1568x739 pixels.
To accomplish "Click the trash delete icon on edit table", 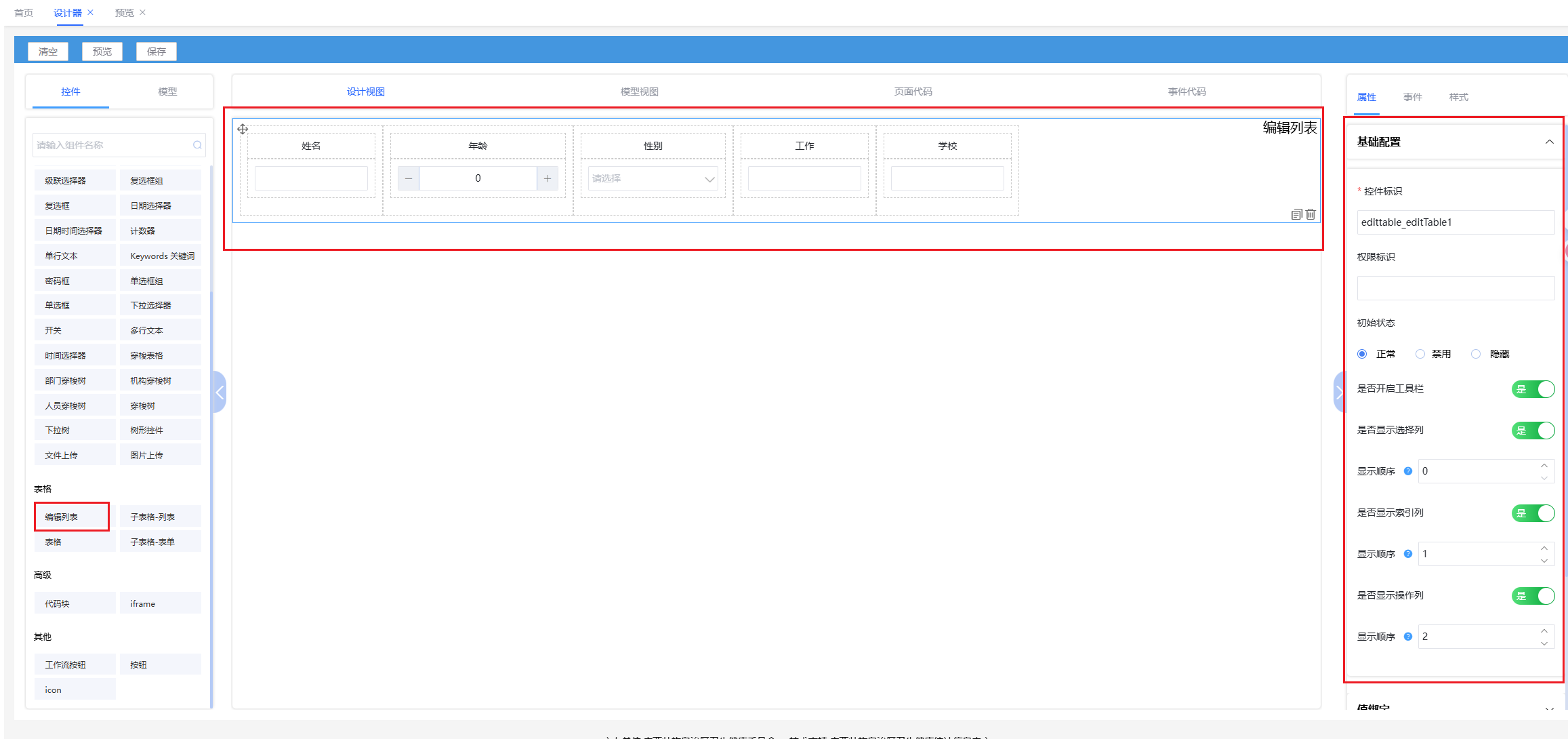I will point(1311,214).
